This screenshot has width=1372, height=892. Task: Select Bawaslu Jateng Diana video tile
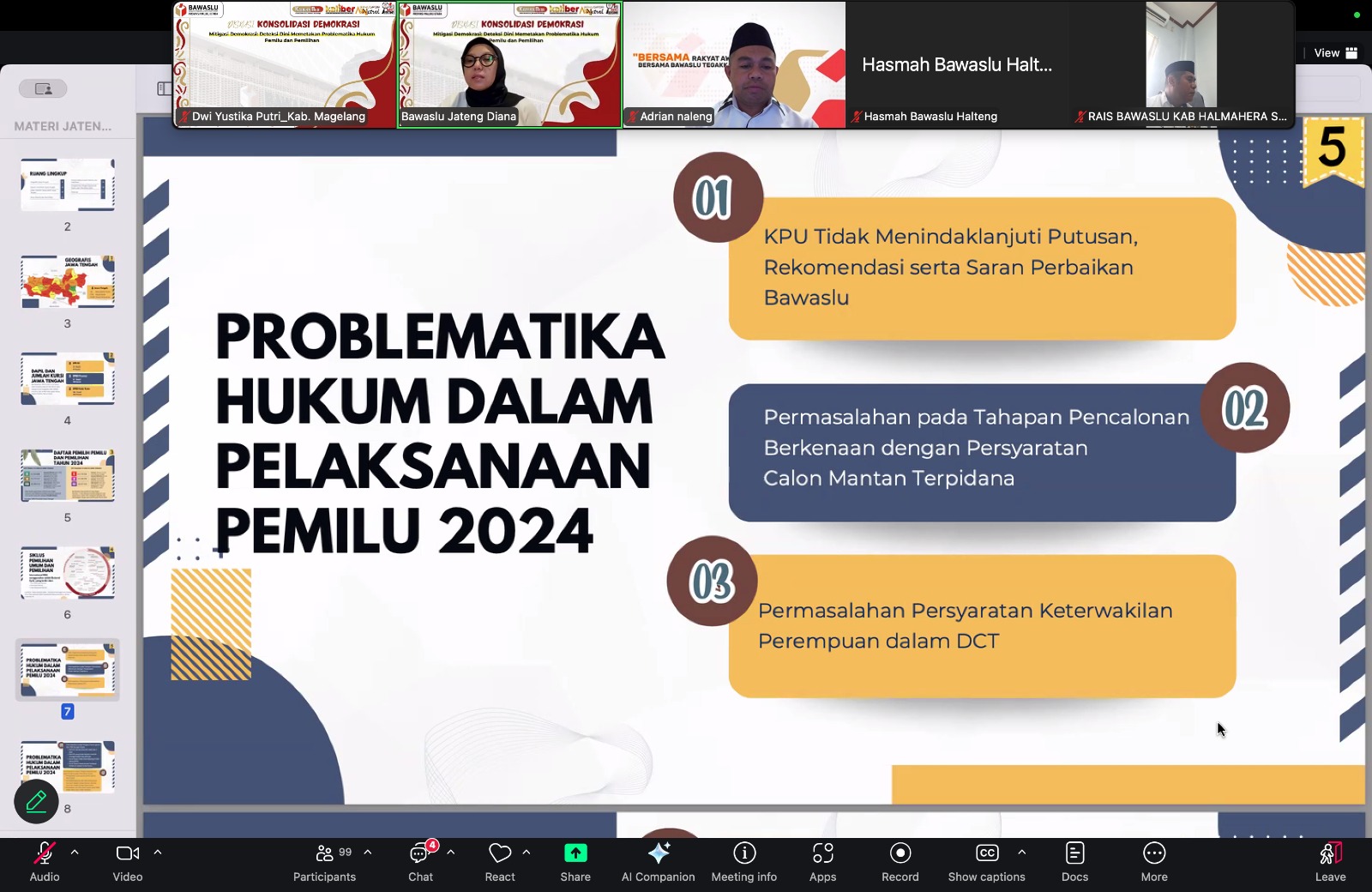point(509,64)
